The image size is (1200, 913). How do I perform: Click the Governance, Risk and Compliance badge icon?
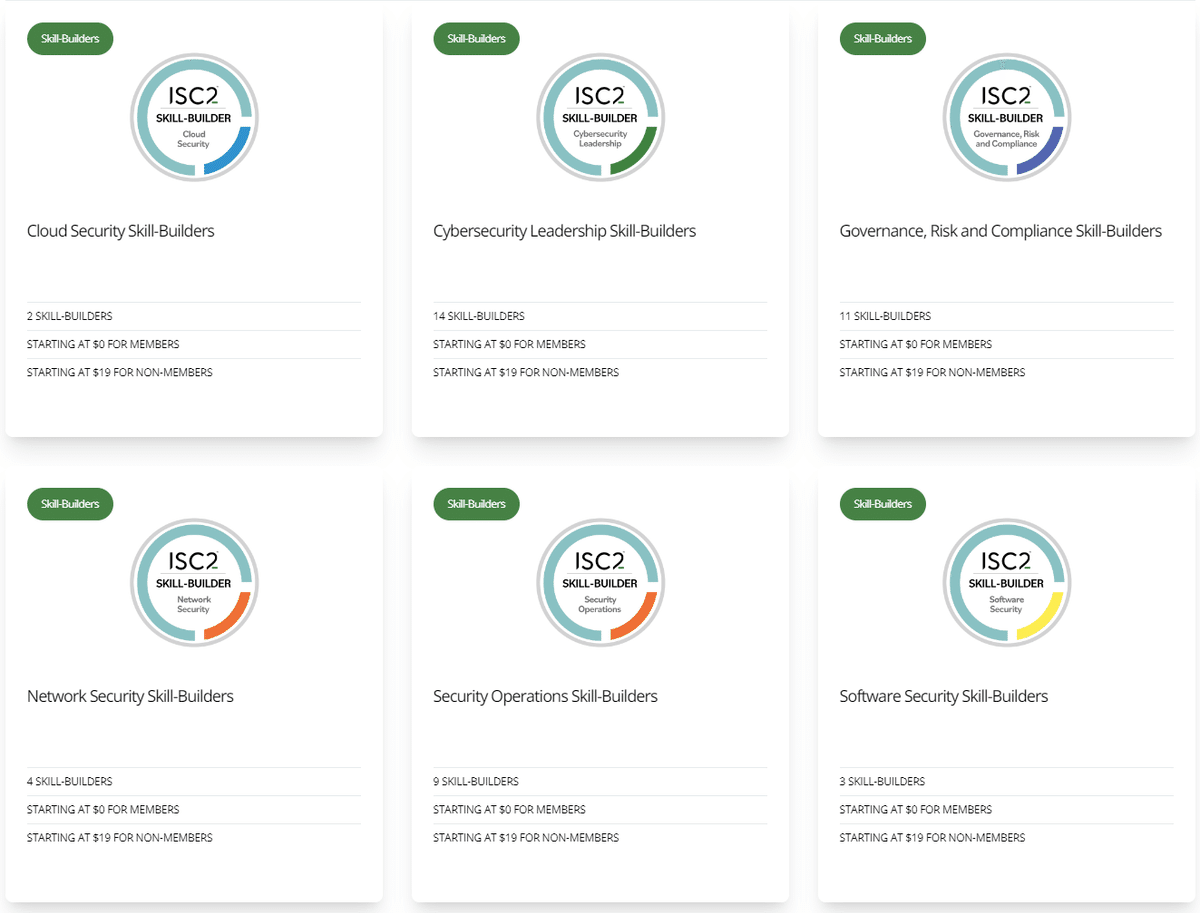point(1006,117)
